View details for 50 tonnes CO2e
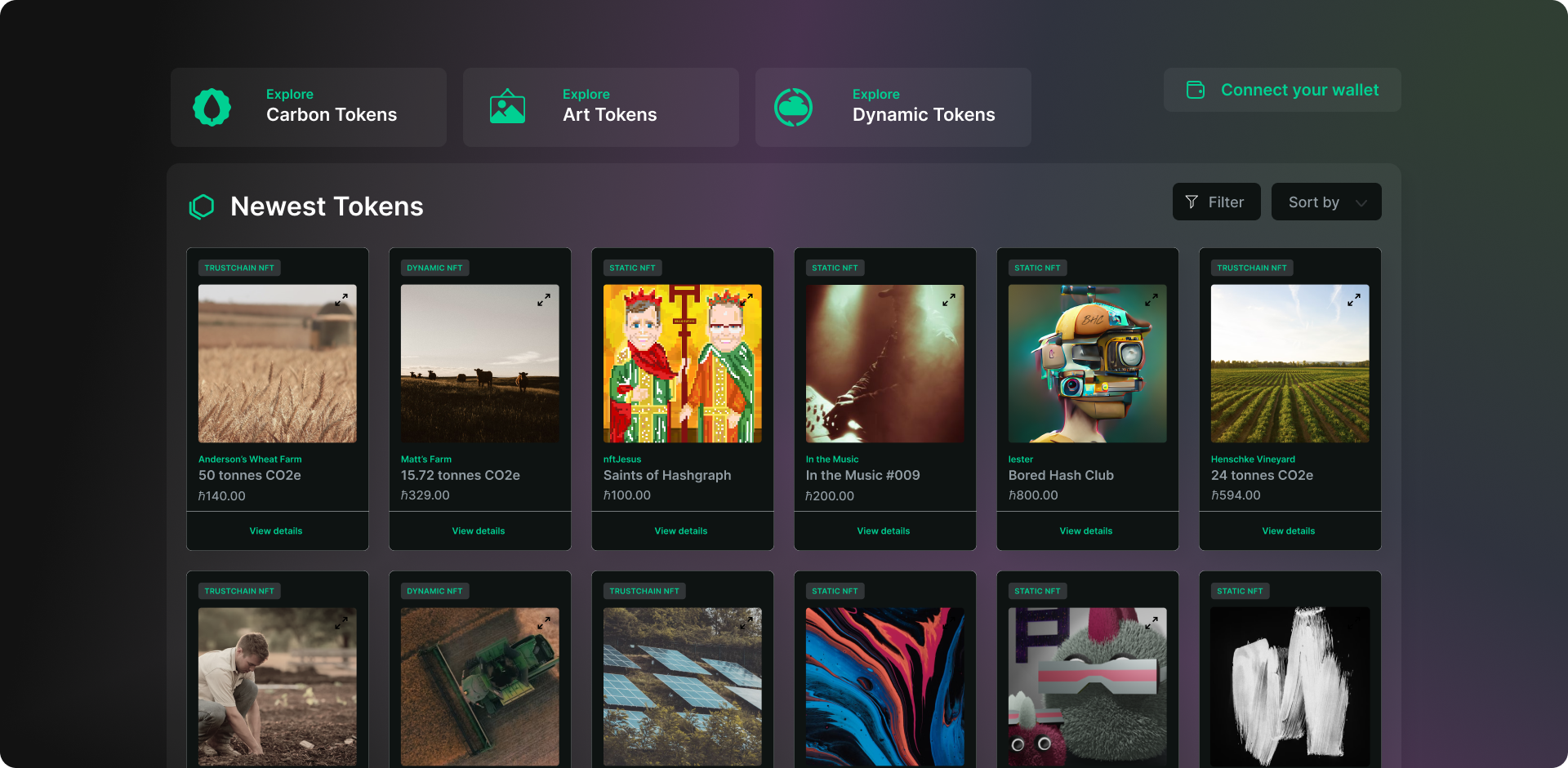The image size is (1568, 768). (276, 530)
